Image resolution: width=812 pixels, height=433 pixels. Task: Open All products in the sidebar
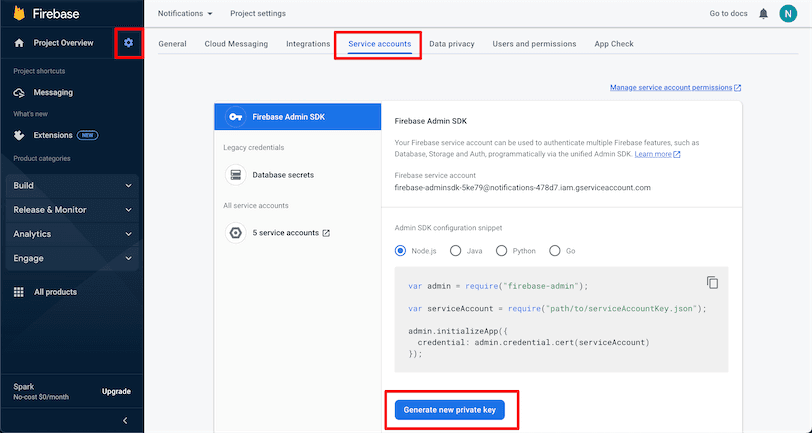(x=55, y=292)
